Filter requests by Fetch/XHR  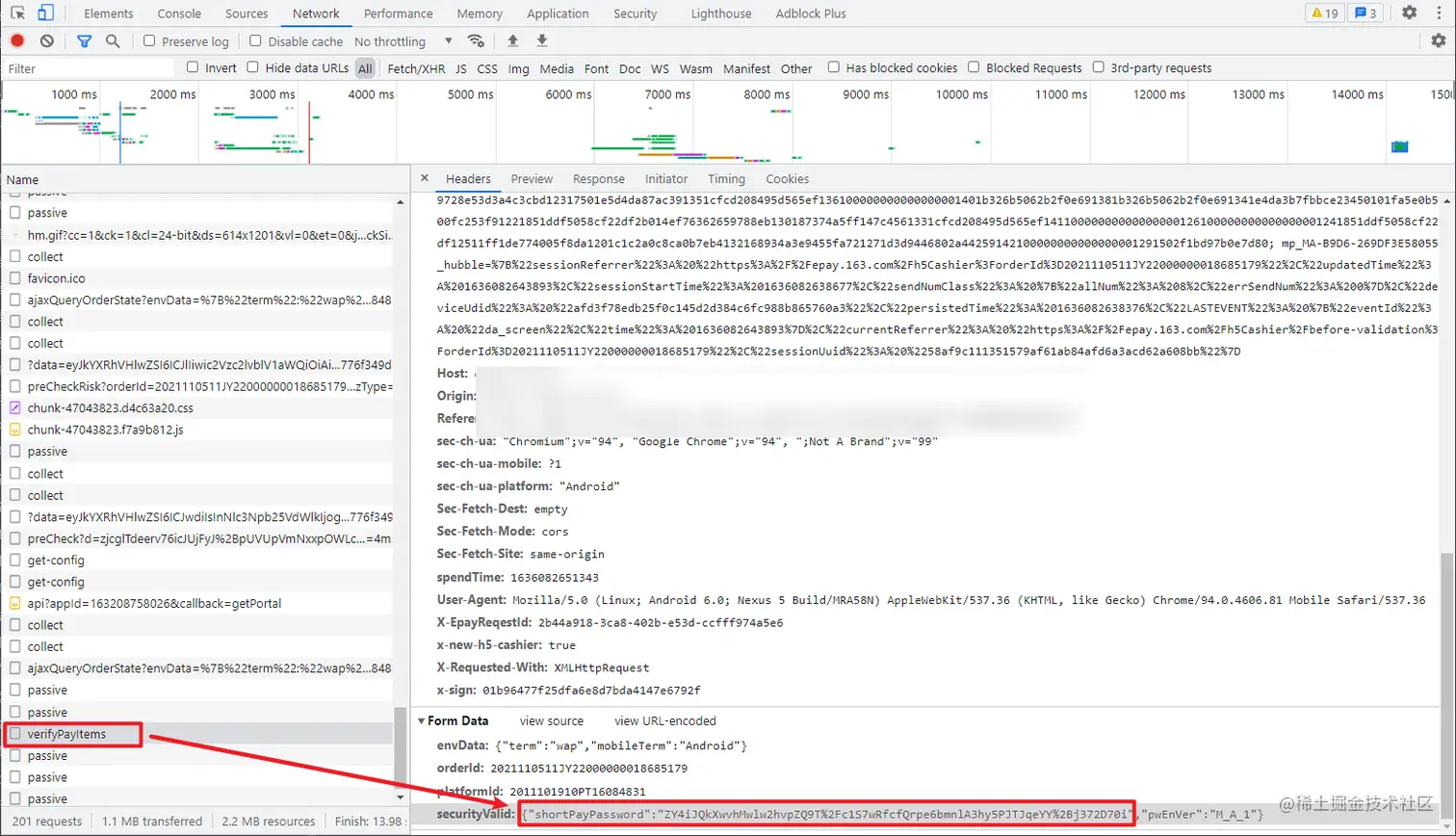click(x=416, y=68)
